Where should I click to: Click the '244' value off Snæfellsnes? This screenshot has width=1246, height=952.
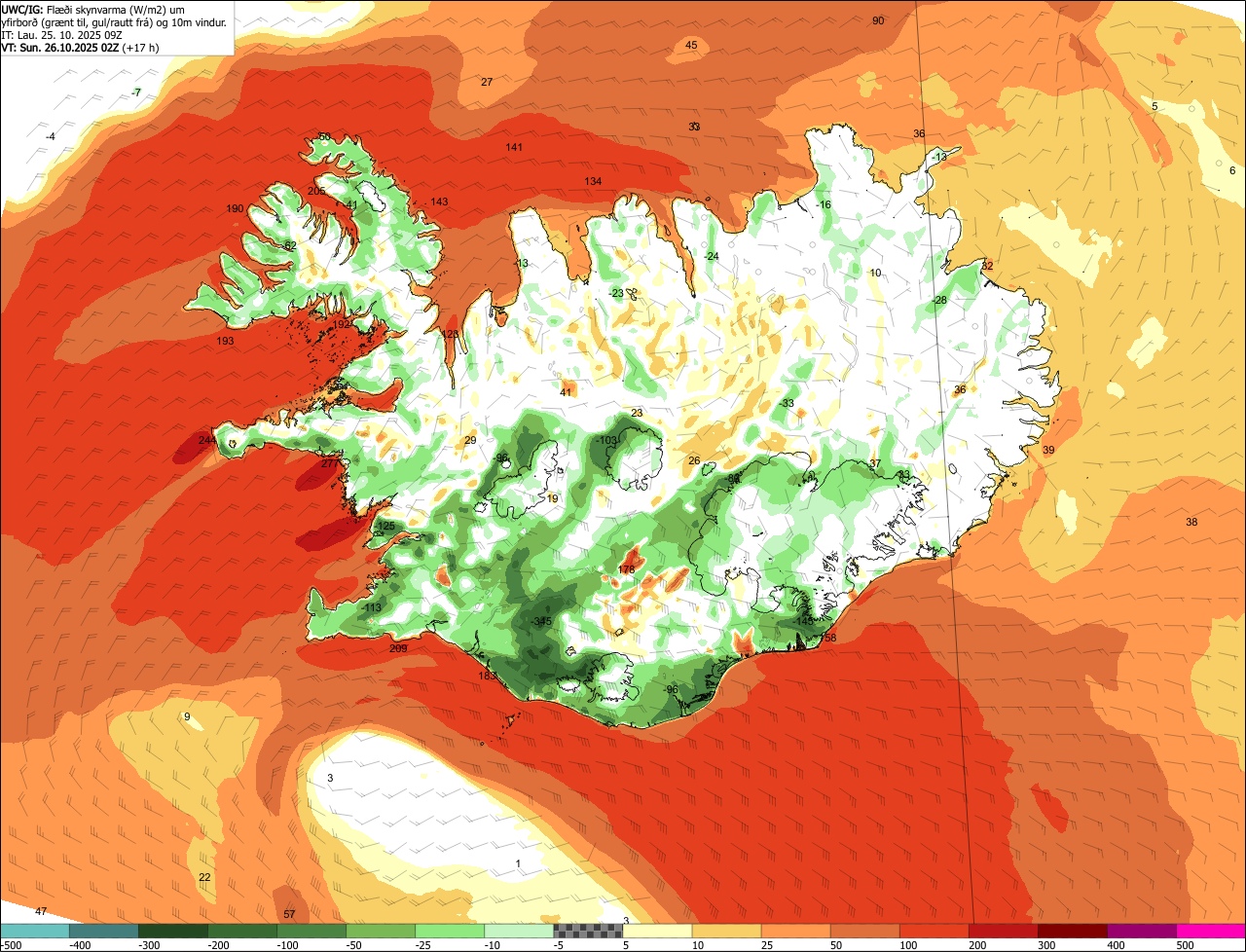(206, 440)
